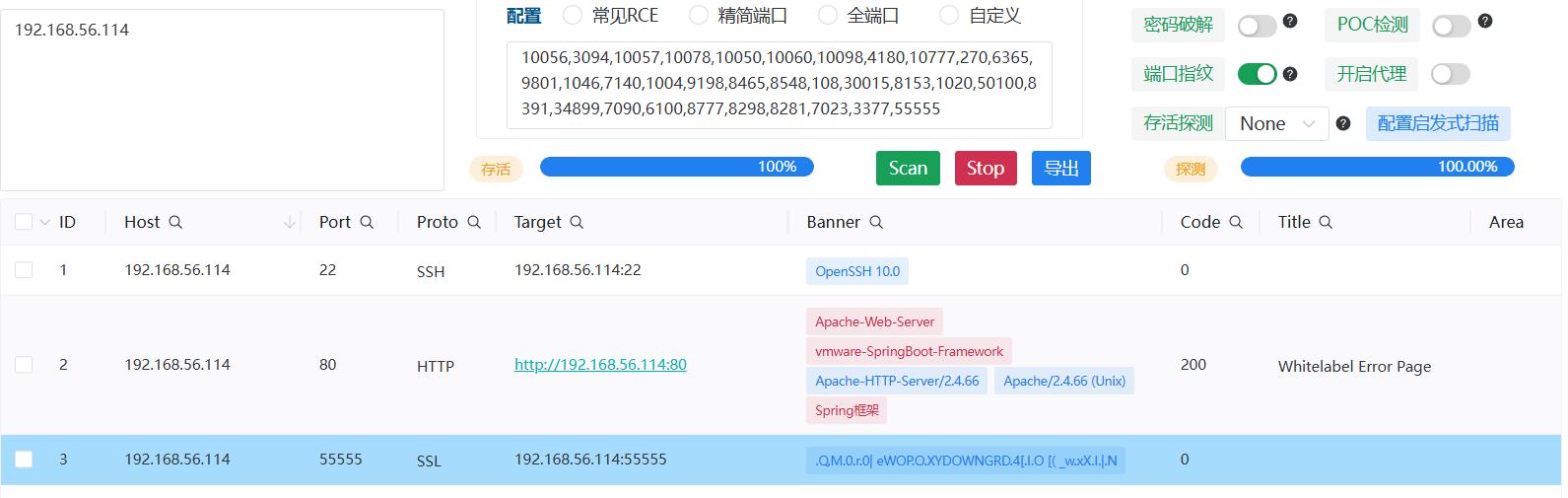Turn off the 端口指纹 switch
Screen dimensions: 1568x498
coord(1258,74)
